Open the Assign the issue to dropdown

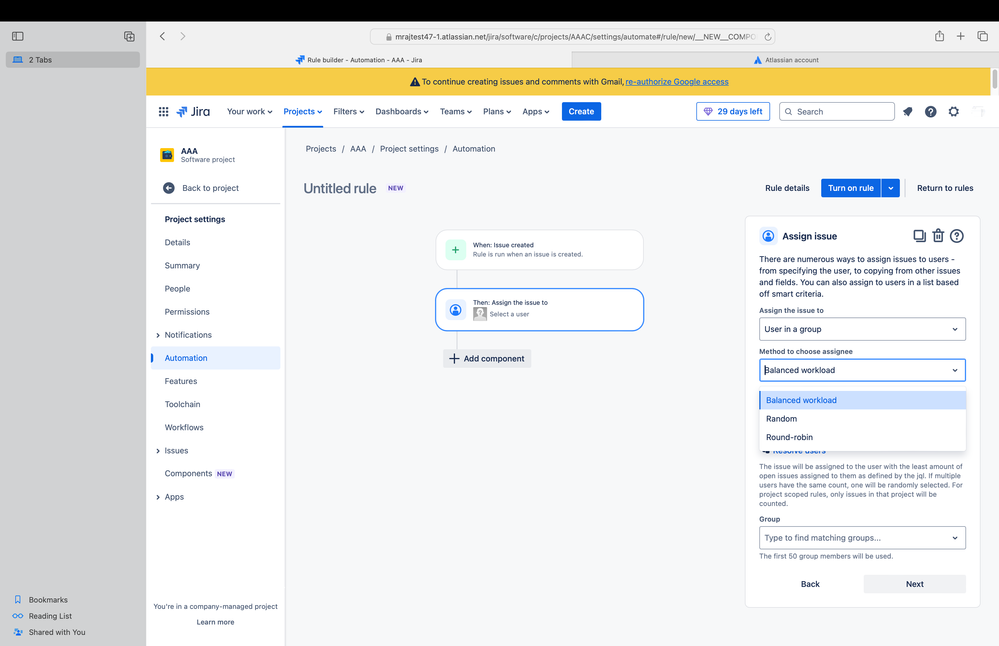coord(862,329)
